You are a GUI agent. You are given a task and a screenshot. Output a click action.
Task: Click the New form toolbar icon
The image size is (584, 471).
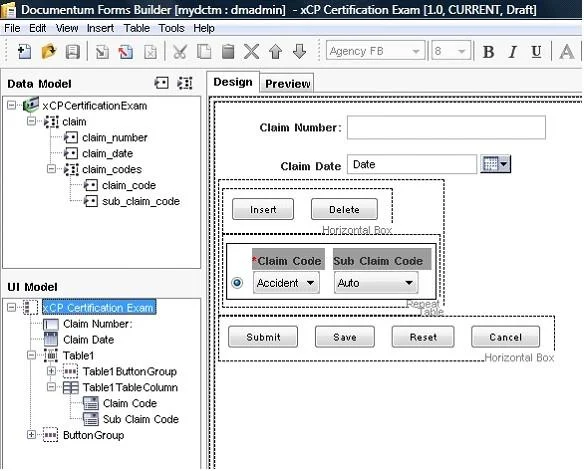pos(25,51)
